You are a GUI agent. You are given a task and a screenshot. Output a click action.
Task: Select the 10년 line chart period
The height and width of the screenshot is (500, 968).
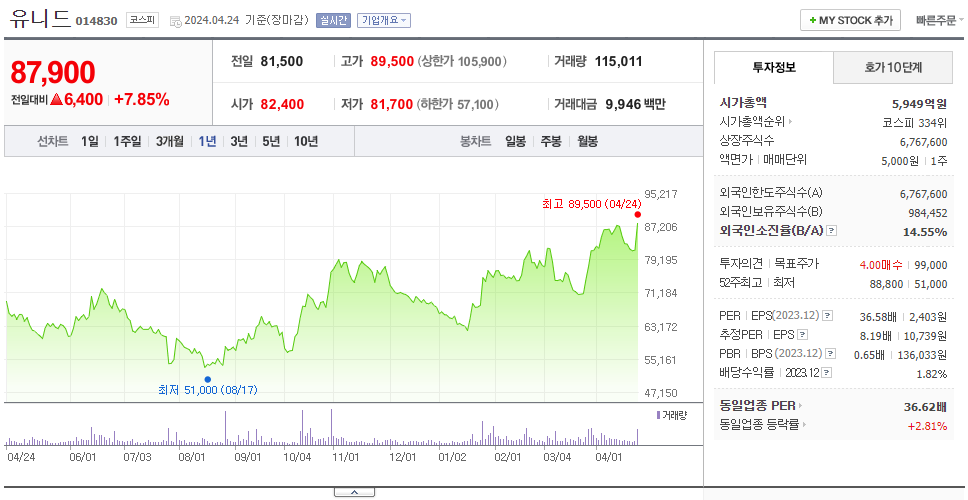pyautogui.click(x=306, y=141)
